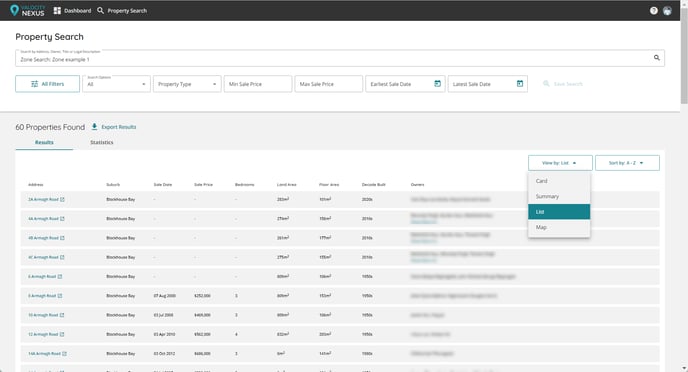The height and width of the screenshot is (372, 688).
Task: Open 2A Armagh Road external link icon
Action: (62, 200)
